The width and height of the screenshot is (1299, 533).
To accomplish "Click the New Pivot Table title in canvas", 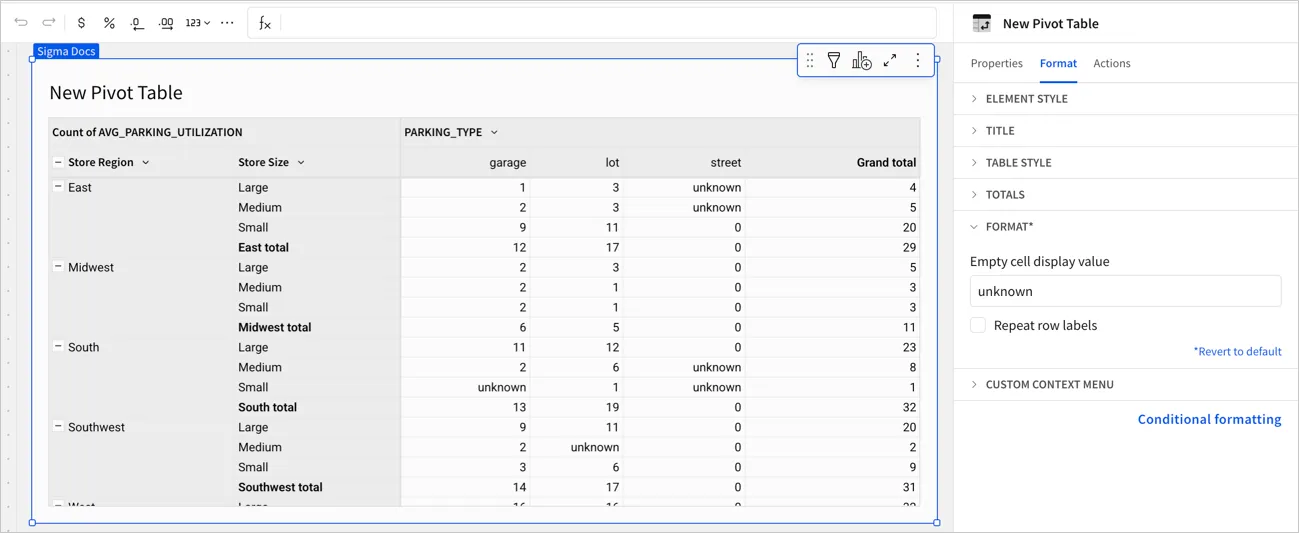I will point(116,93).
